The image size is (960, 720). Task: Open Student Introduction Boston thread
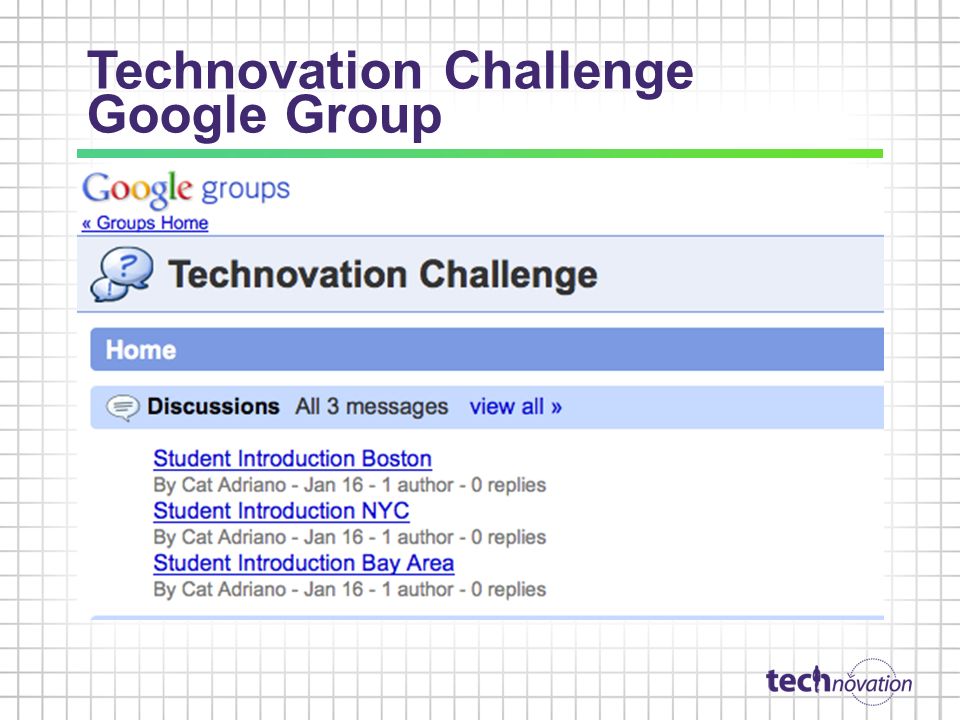point(293,459)
